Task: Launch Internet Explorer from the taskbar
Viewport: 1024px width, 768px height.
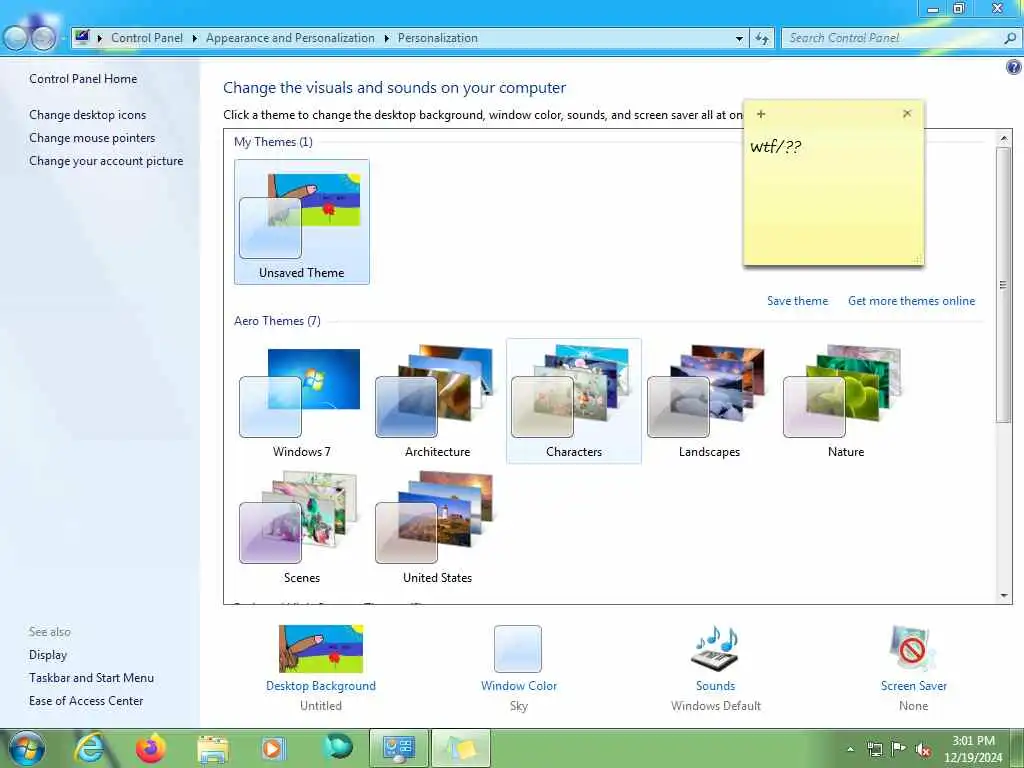Action: 89,748
